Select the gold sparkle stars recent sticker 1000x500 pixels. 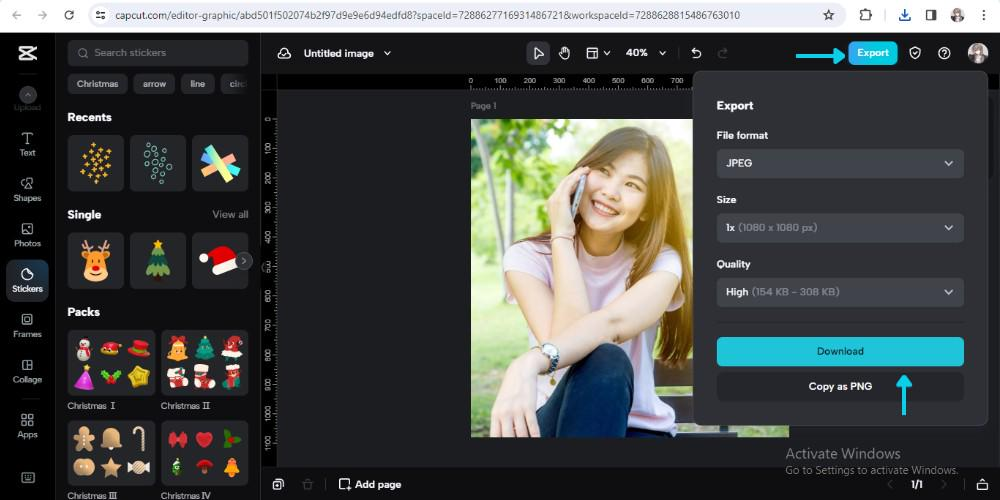pos(96,163)
